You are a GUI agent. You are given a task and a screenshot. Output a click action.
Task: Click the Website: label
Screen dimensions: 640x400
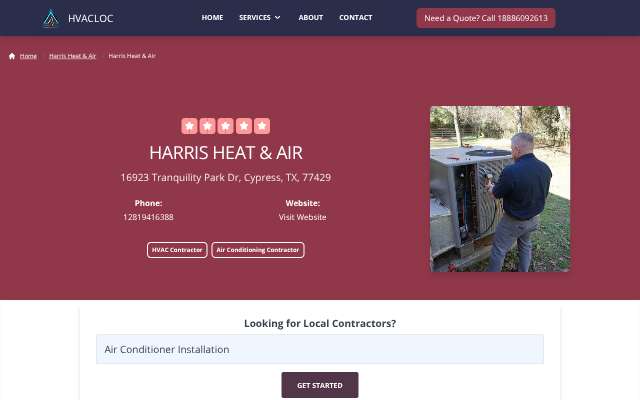click(x=302, y=203)
